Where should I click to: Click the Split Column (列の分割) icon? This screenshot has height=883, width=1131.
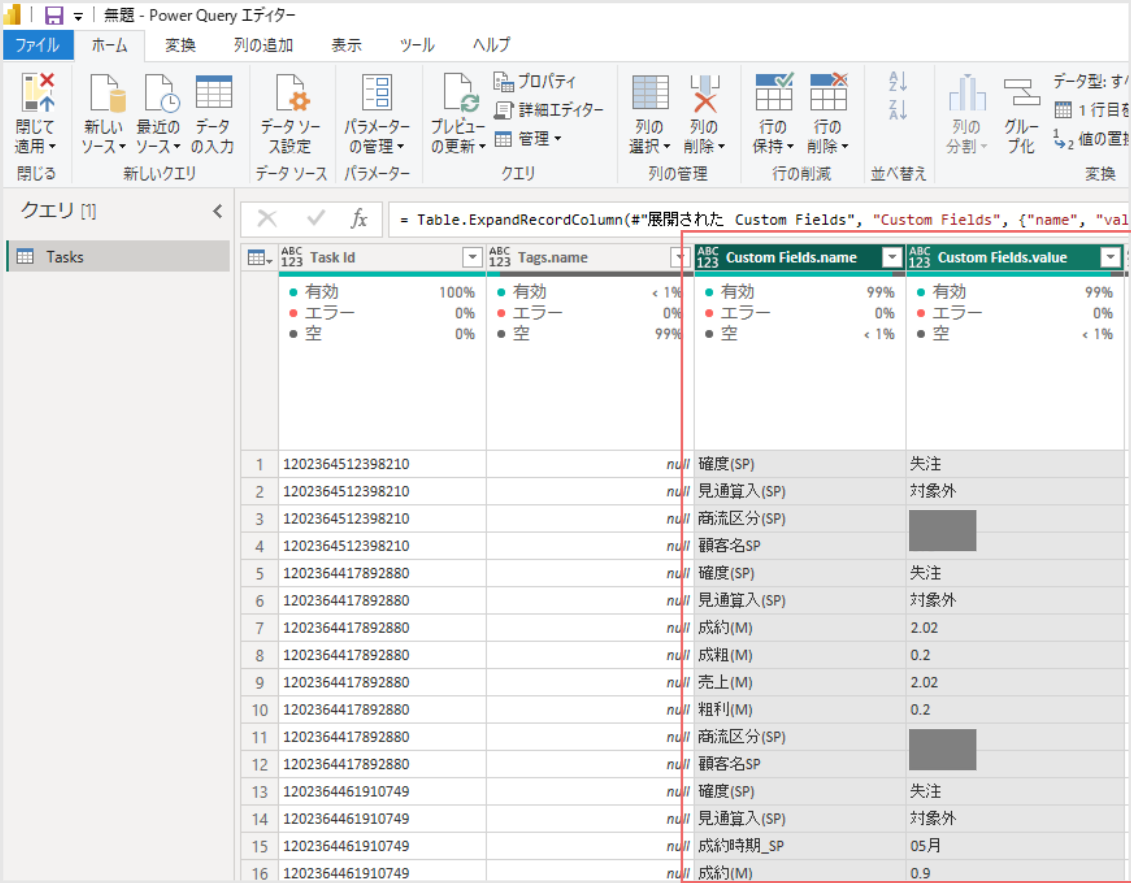(x=967, y=93)
